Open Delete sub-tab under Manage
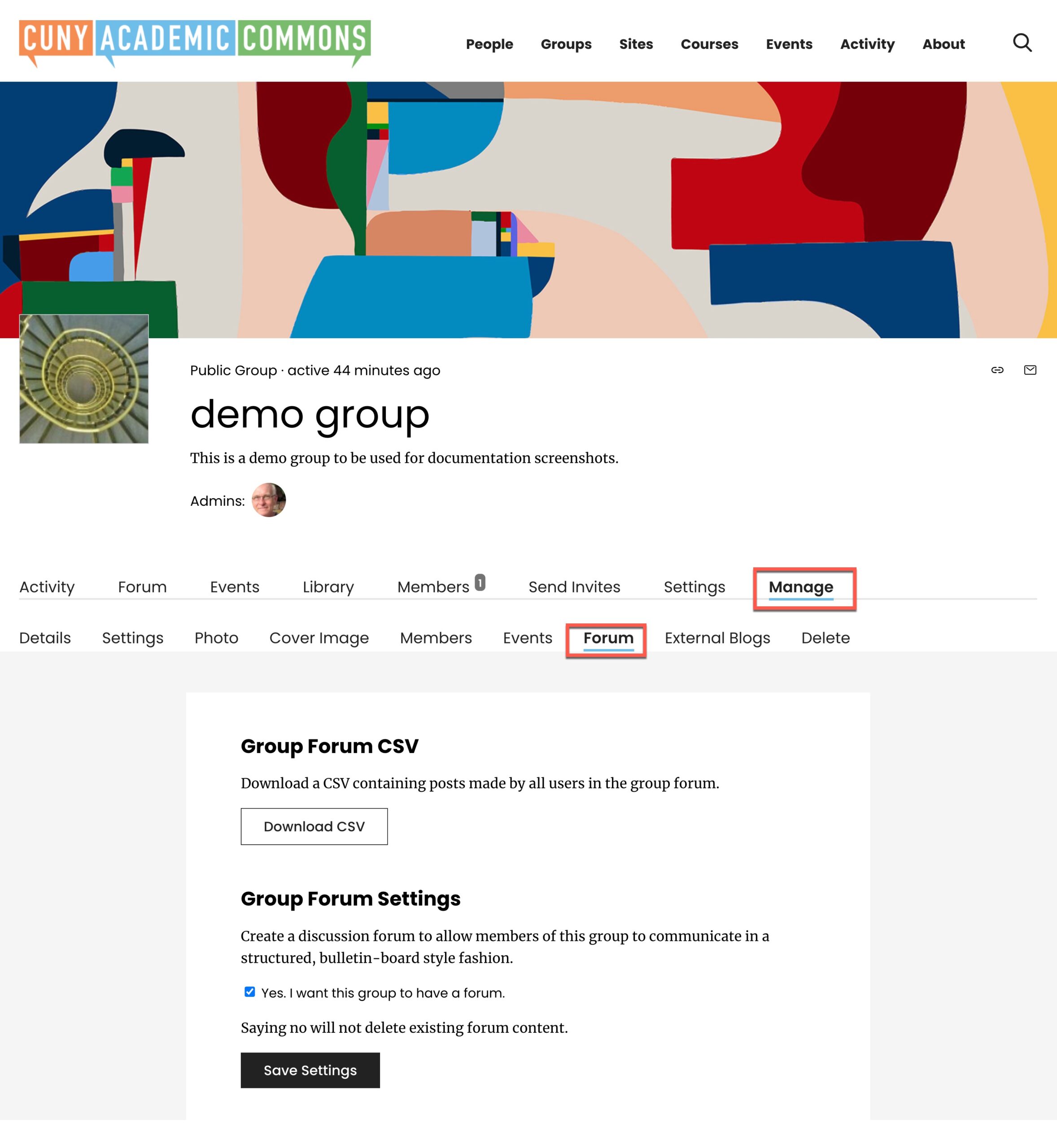 826,638
